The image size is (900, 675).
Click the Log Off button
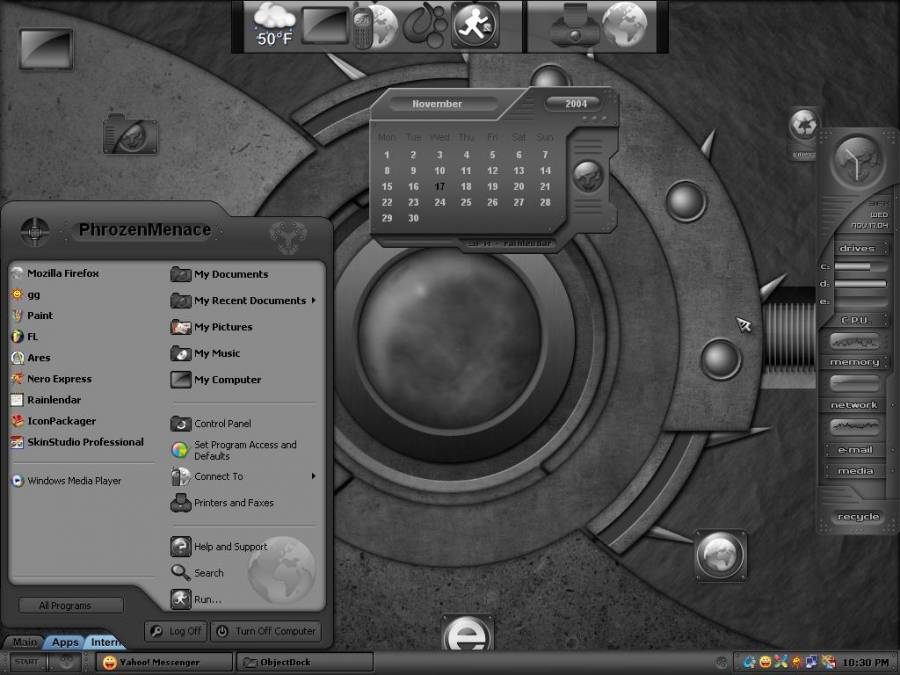[x=176, y=631]
